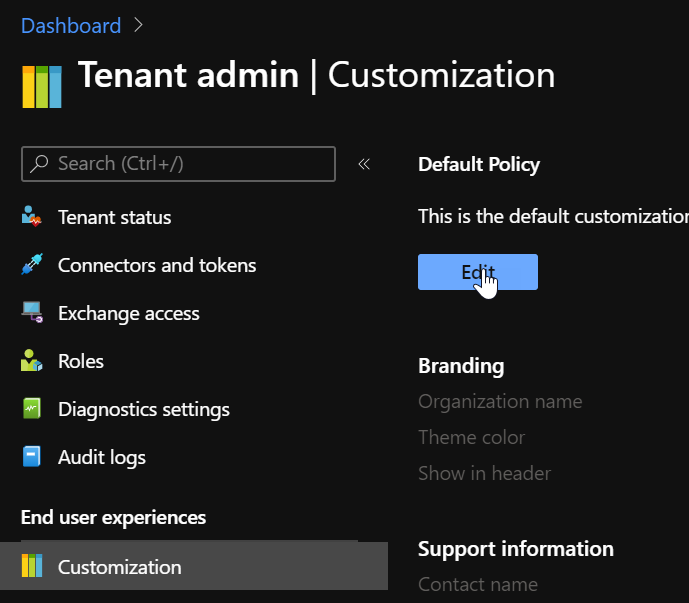This screenshot has width=689, height=603.
Task: Click the magnifier icon in the search box
Action: [40, 164]
